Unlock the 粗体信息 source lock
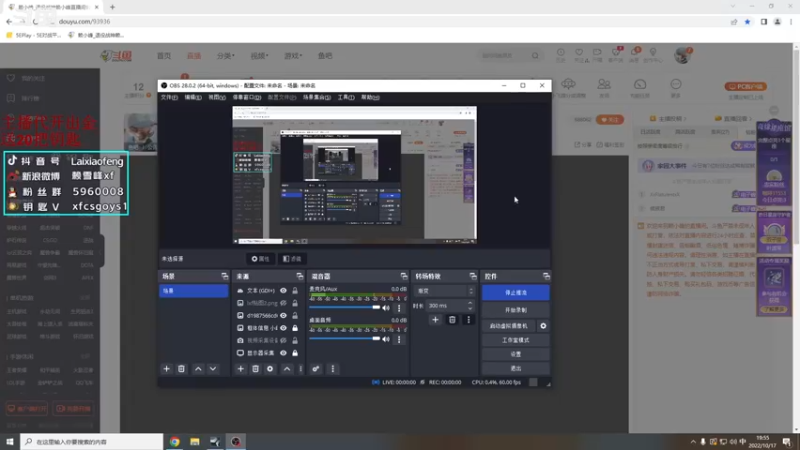This screenshot has height=450, width=800. click(295, 328)
